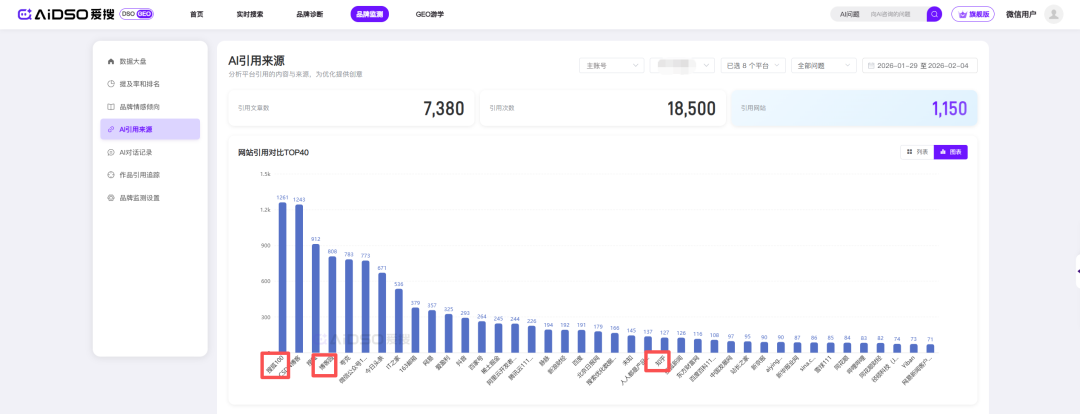Screen dimensions: 1080x414
Task: Open the user avatar menu
Action: (x=1053, y=15)
